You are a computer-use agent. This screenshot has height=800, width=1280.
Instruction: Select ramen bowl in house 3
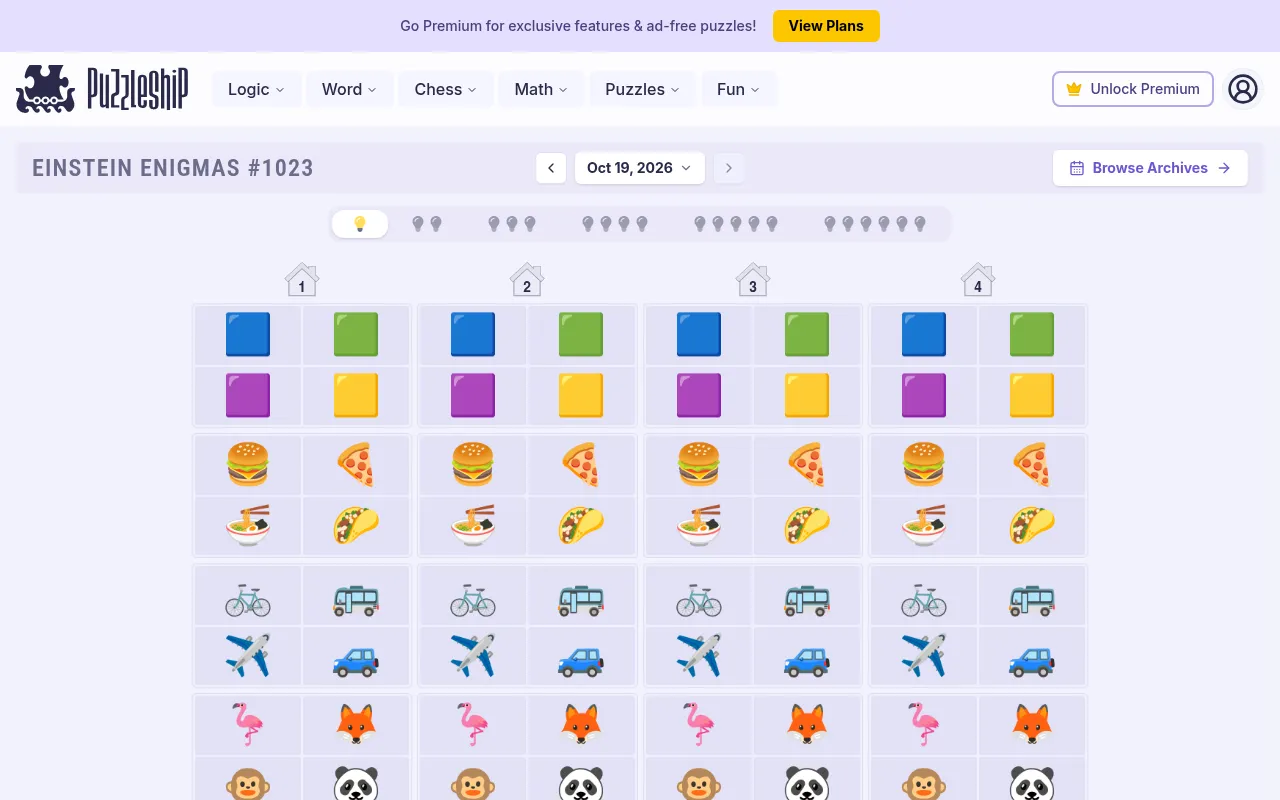click(699, 526)
